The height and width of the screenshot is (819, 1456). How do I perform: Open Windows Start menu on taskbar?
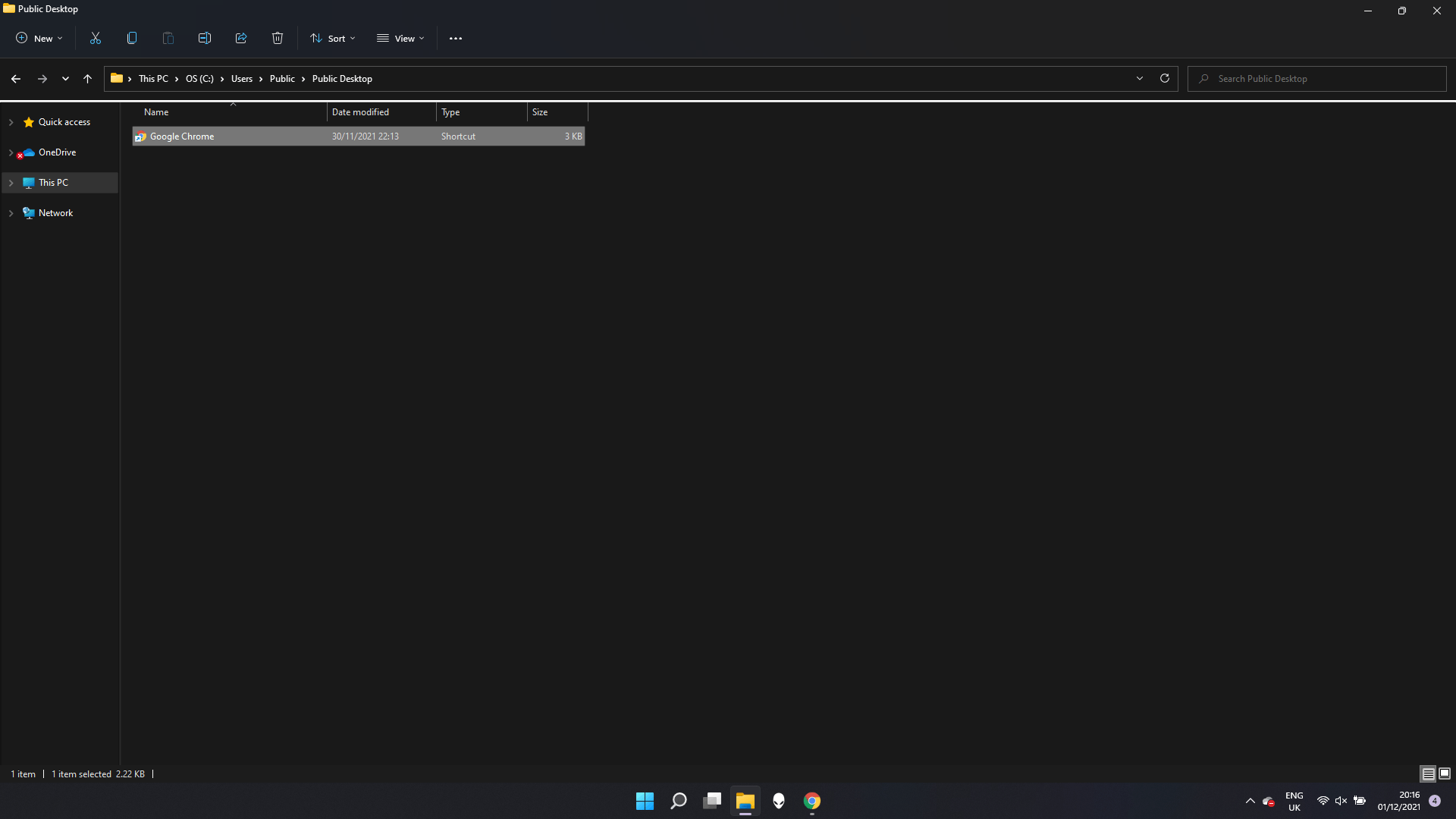click(x=645, y=801)
